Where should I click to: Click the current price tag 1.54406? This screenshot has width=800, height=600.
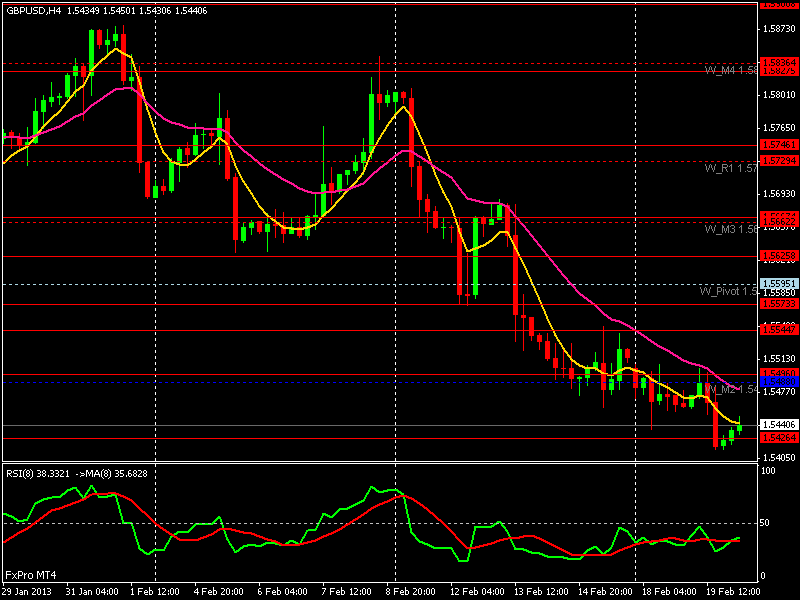pos(779,424)
